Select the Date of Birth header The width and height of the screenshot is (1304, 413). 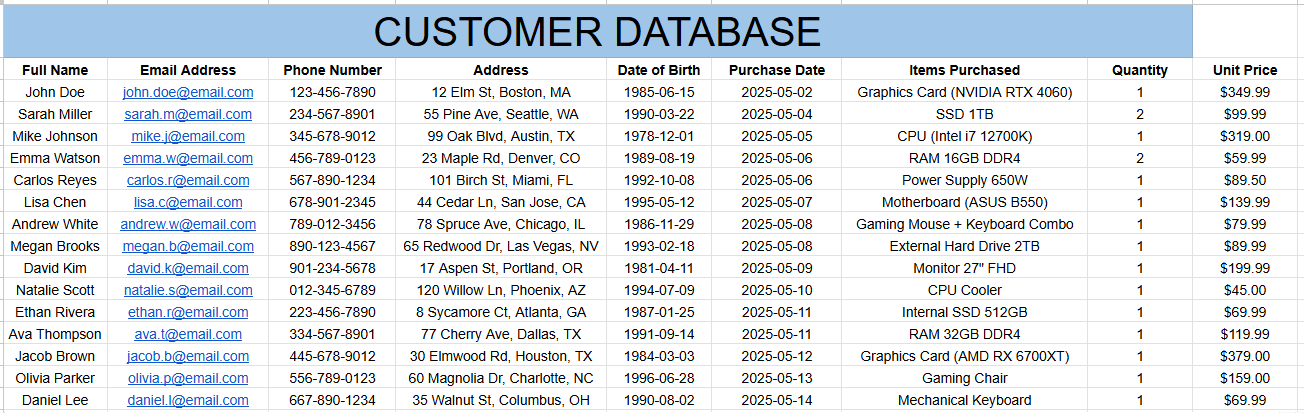(659, 70)
